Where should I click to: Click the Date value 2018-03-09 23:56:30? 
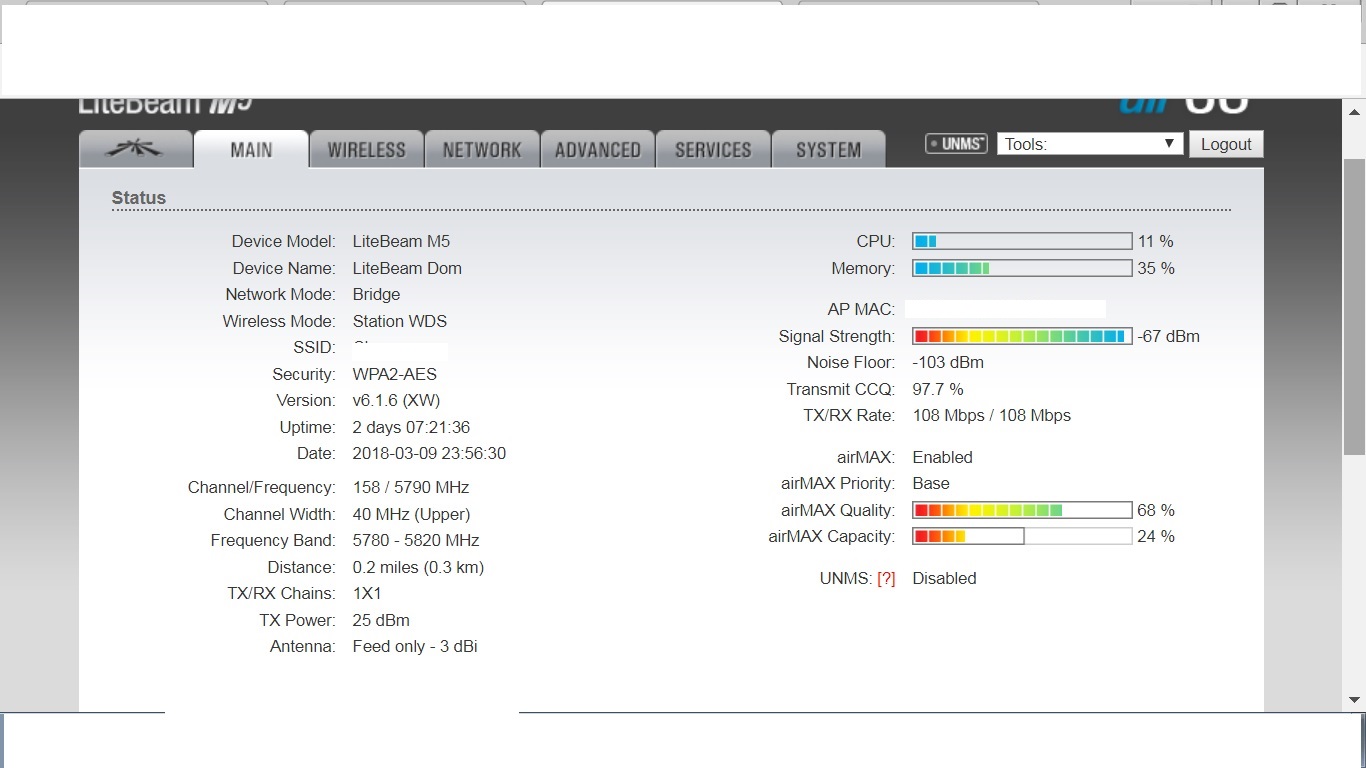pos(429,453)
